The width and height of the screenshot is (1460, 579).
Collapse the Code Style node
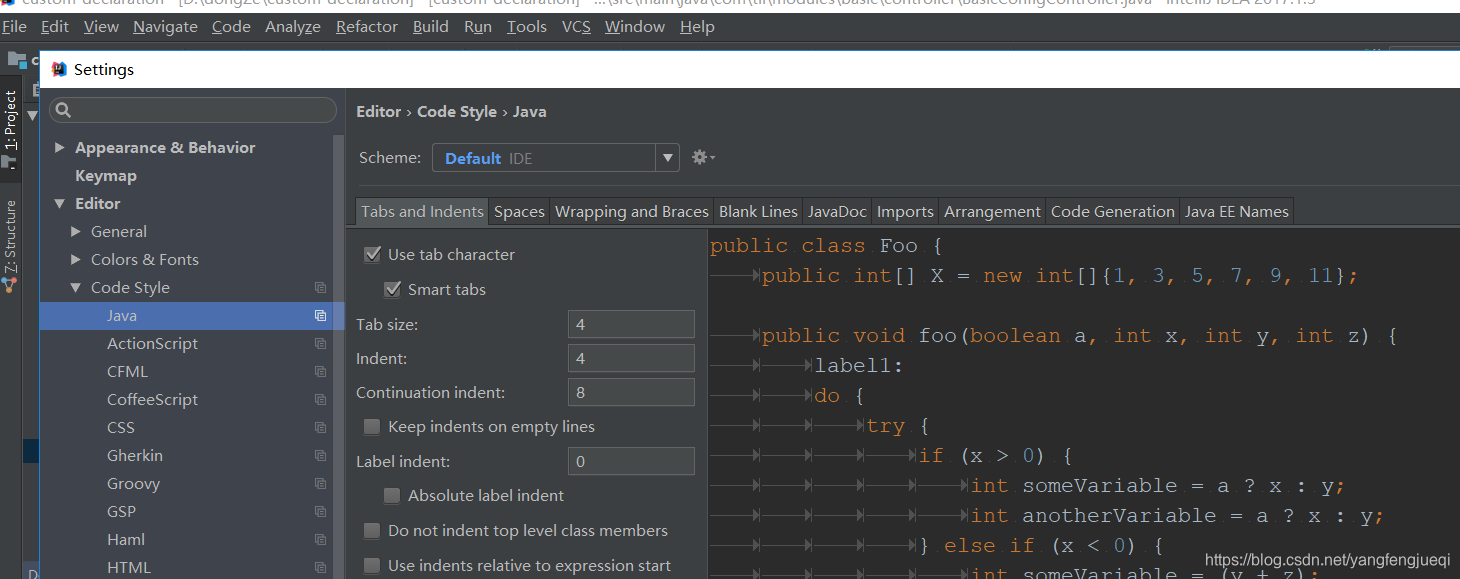(77, 288)
